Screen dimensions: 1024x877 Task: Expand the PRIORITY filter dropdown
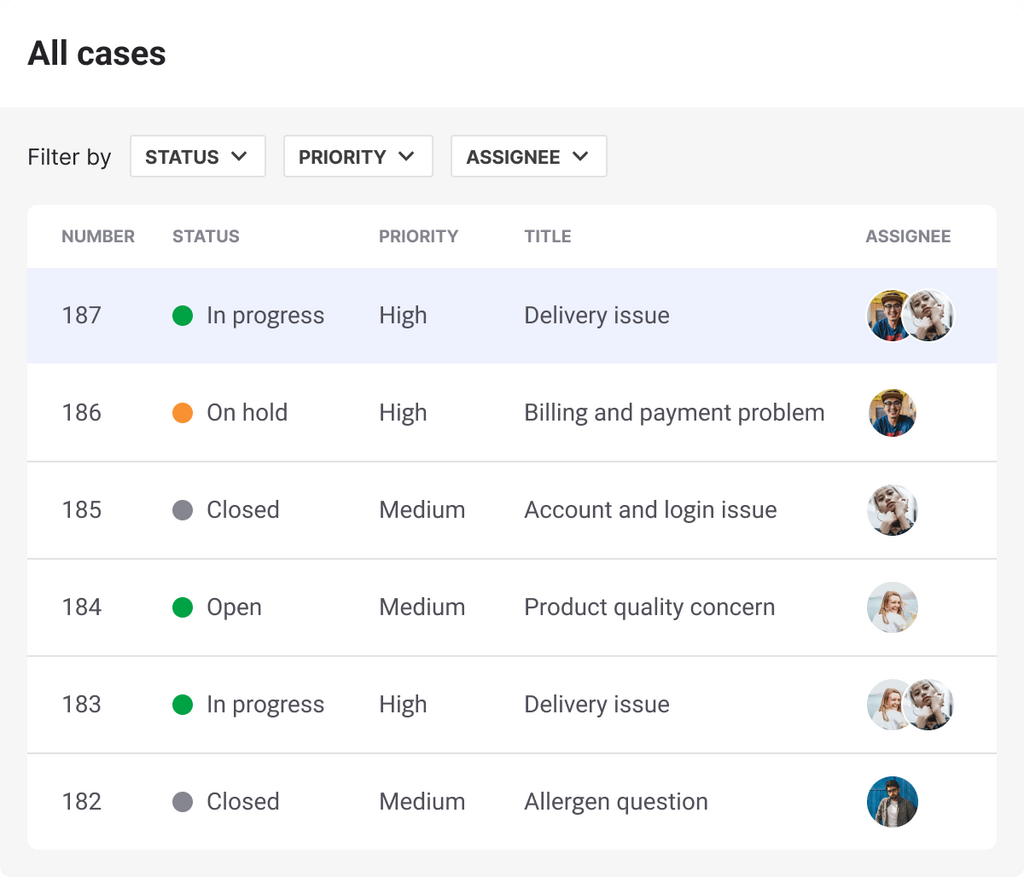[357, 157]
